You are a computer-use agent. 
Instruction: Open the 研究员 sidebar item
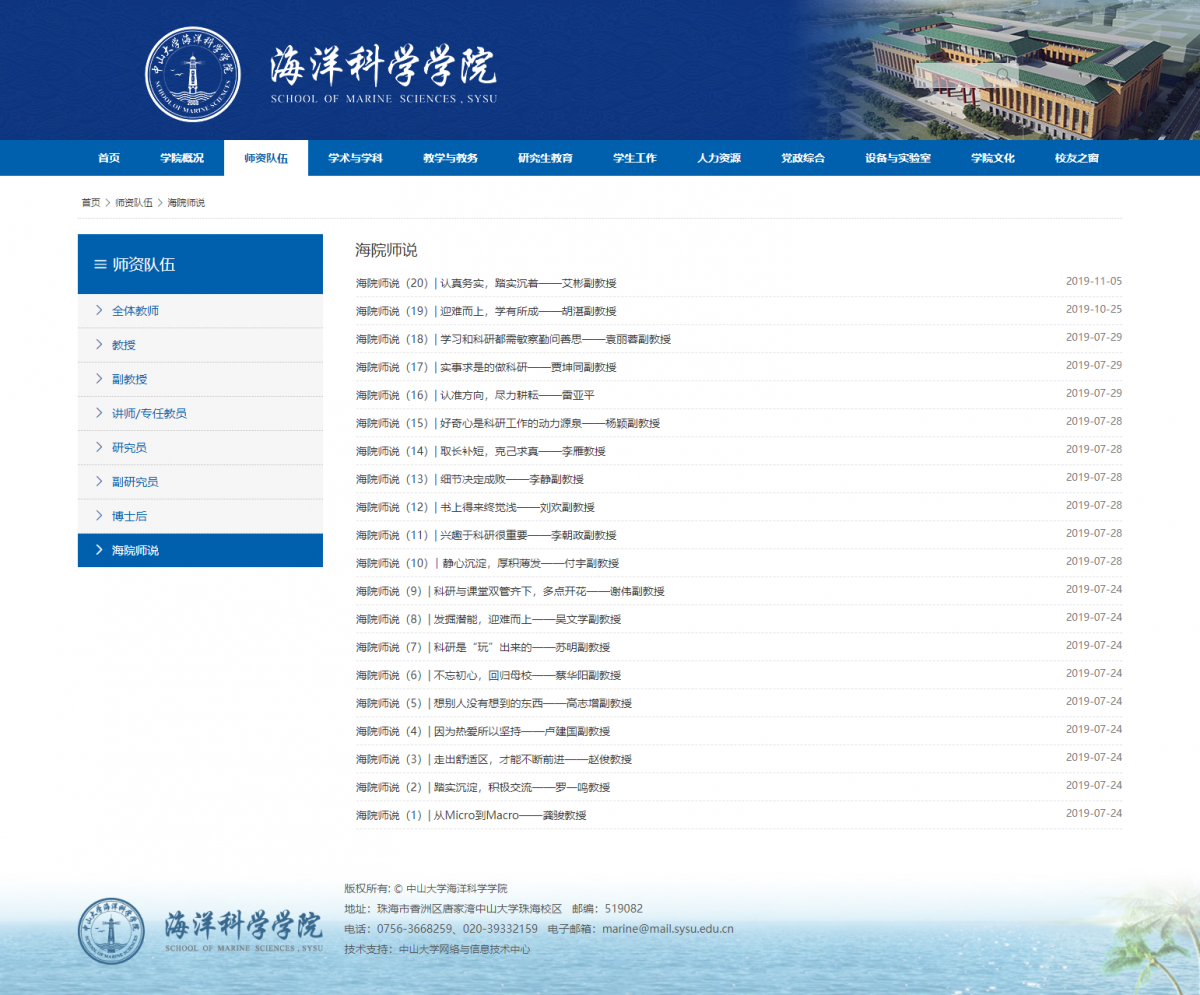pos(129,447)
